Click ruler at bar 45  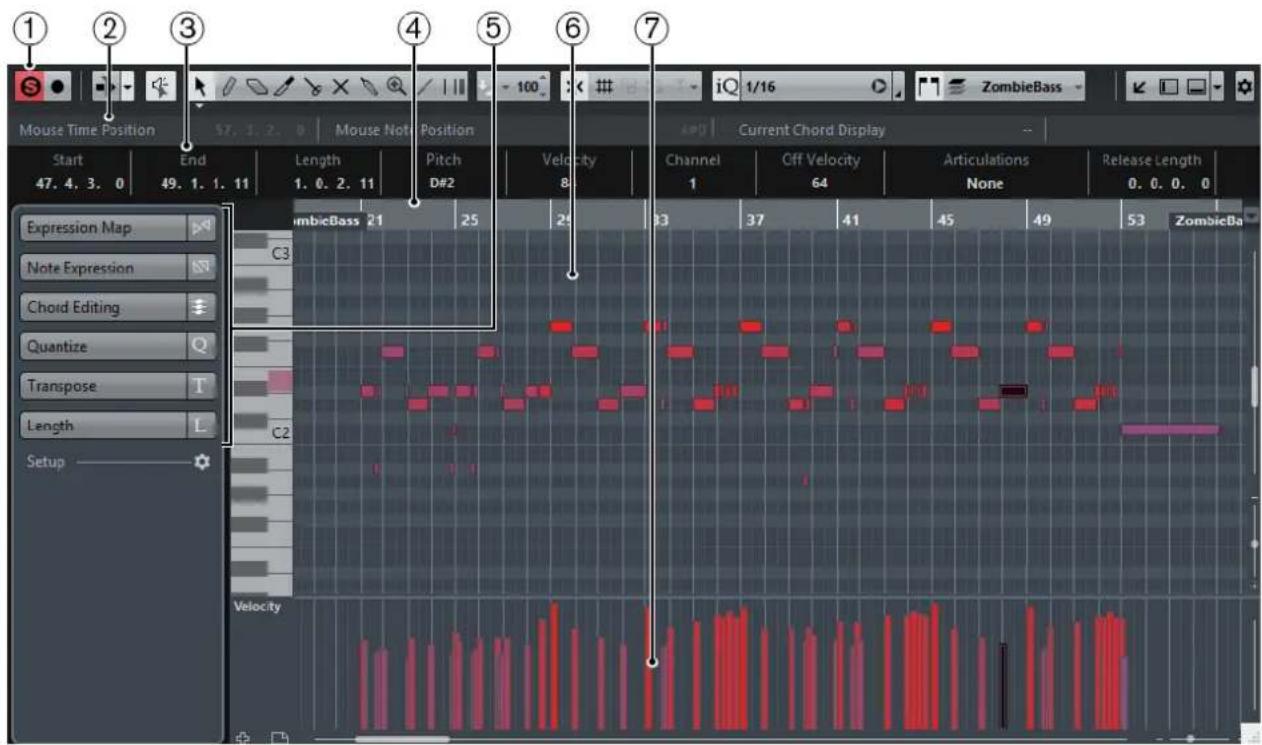pyautogui.click(x=946, y=220)
